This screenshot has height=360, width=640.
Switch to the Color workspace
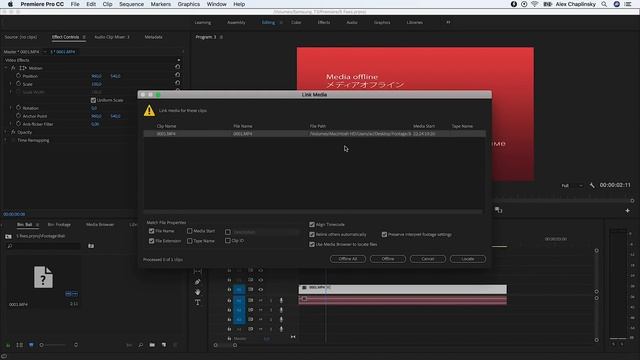click(x=296, y=22)
